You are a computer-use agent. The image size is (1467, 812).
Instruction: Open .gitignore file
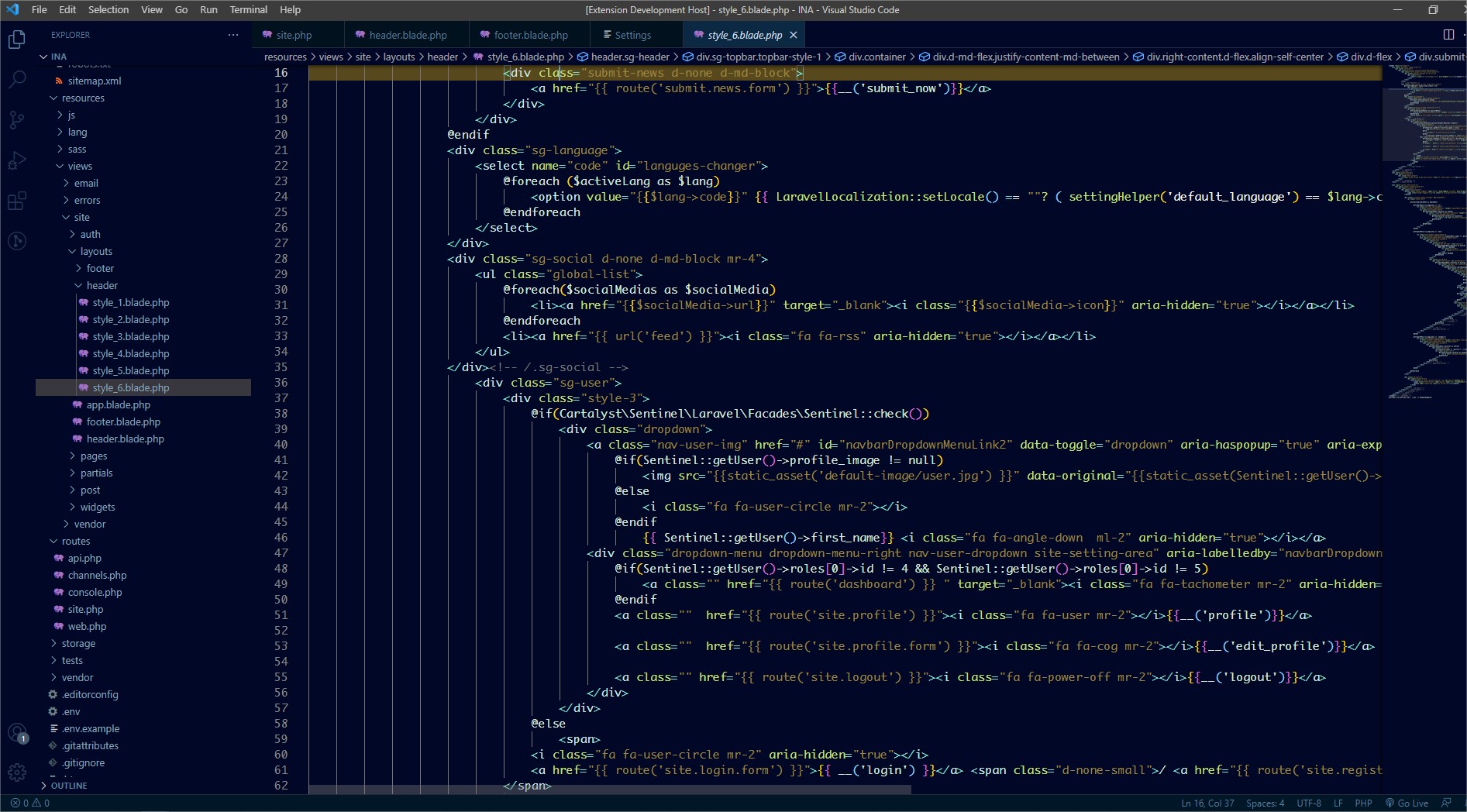tap(84, 762)
